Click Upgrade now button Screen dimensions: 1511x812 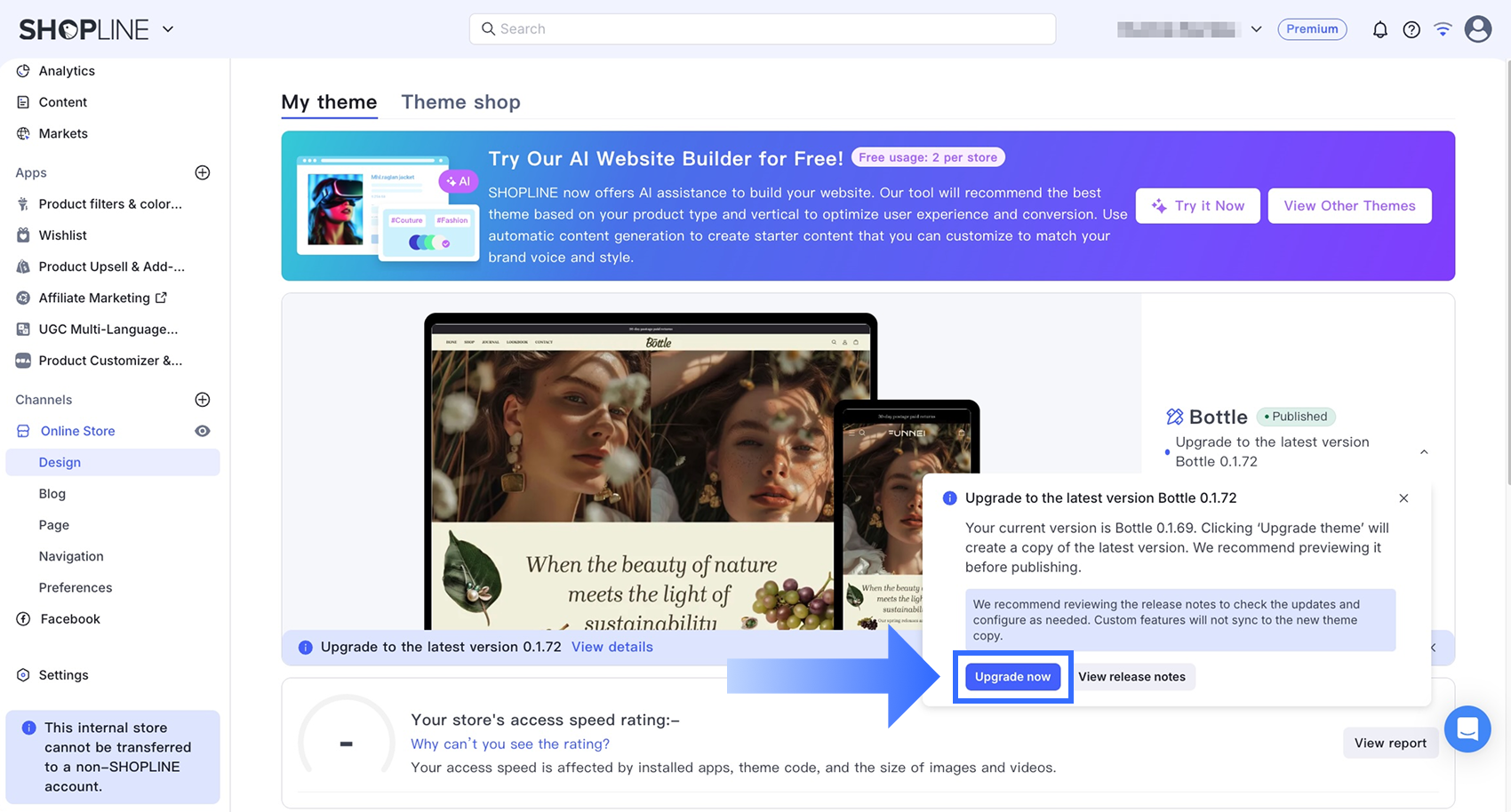click(x=1012, y=677)
